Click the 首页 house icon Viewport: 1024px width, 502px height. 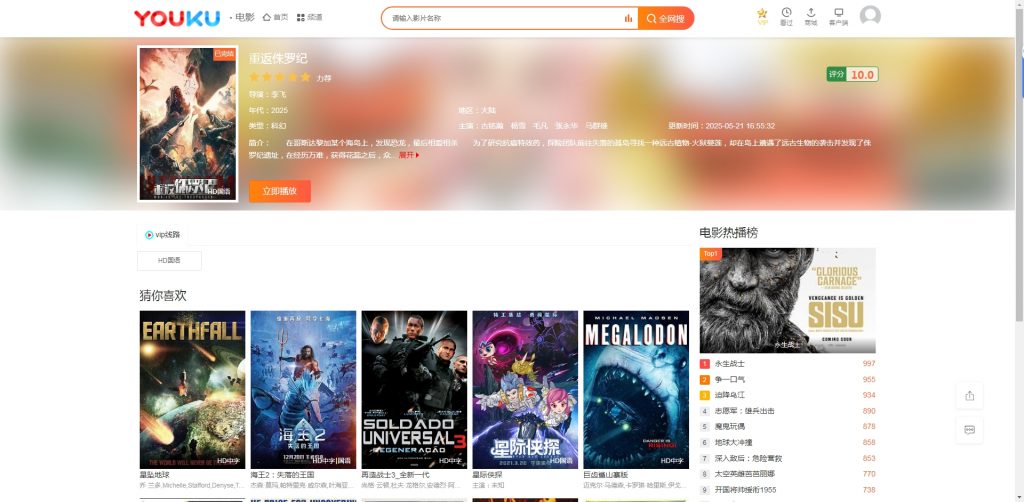point(266,18)
